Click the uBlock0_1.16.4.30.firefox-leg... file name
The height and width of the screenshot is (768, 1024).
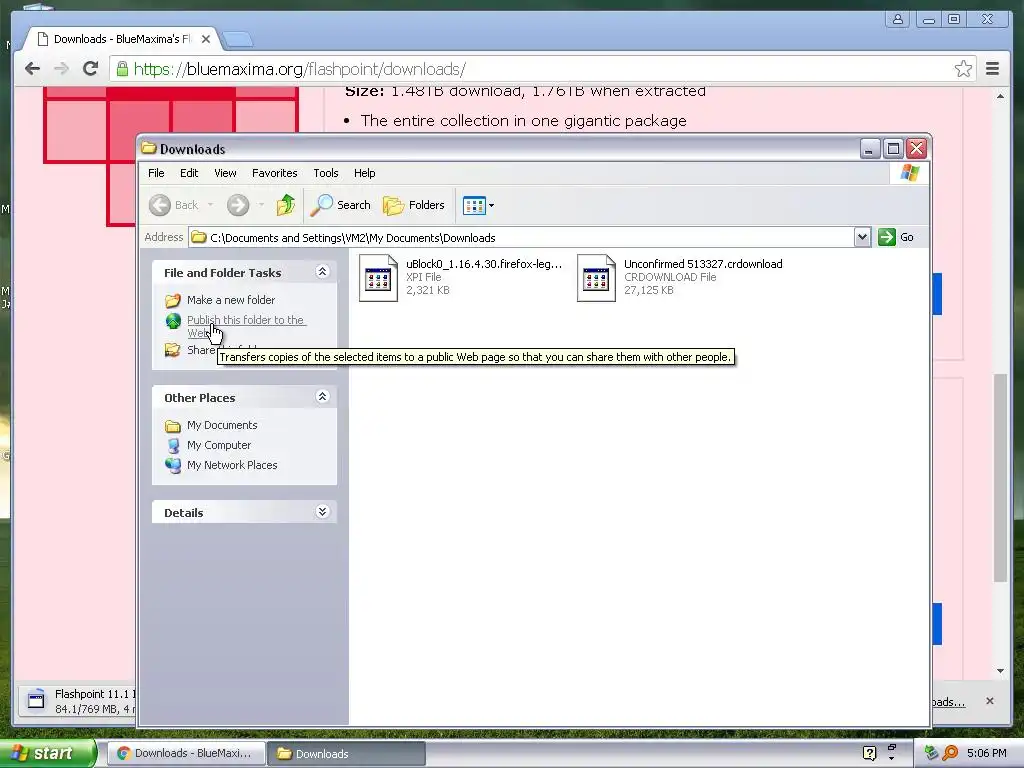pos(483,264)
